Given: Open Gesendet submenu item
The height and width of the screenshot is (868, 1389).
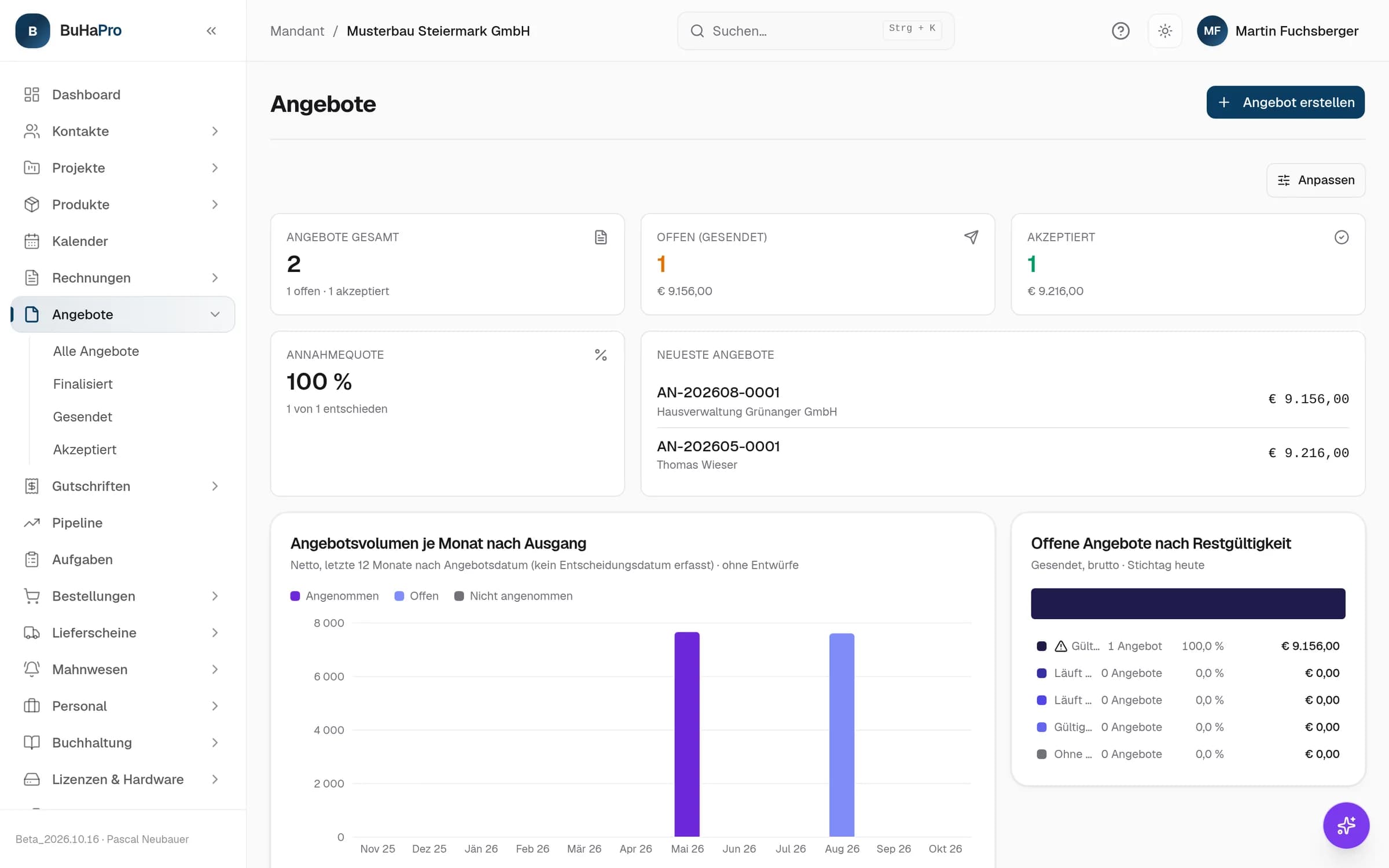Looking at the screenshot, I should click(83, 417).
